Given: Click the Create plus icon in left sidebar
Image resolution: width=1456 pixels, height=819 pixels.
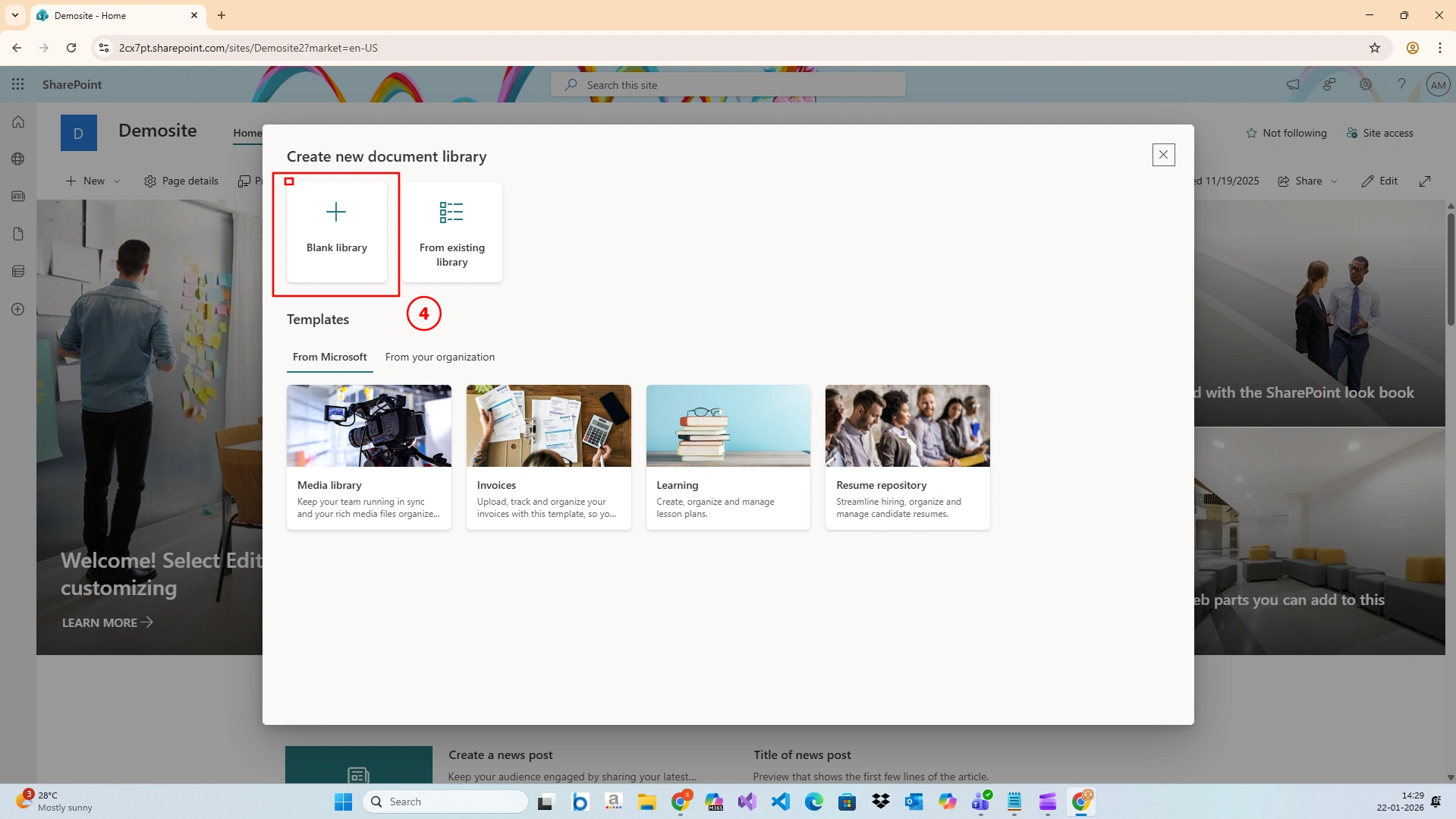Looking at the screenshot, I should tap(18, 309).
